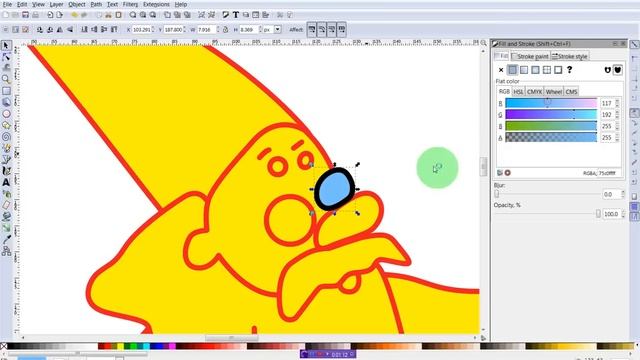Choose Swatch paint button
Viewport: 640px width, 360px height.
(x=558, y=70)
